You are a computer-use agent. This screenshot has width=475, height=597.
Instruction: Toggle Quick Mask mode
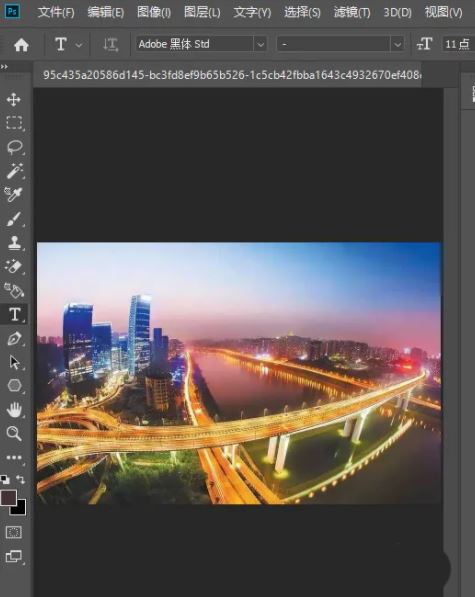click(x=13, y=532)
